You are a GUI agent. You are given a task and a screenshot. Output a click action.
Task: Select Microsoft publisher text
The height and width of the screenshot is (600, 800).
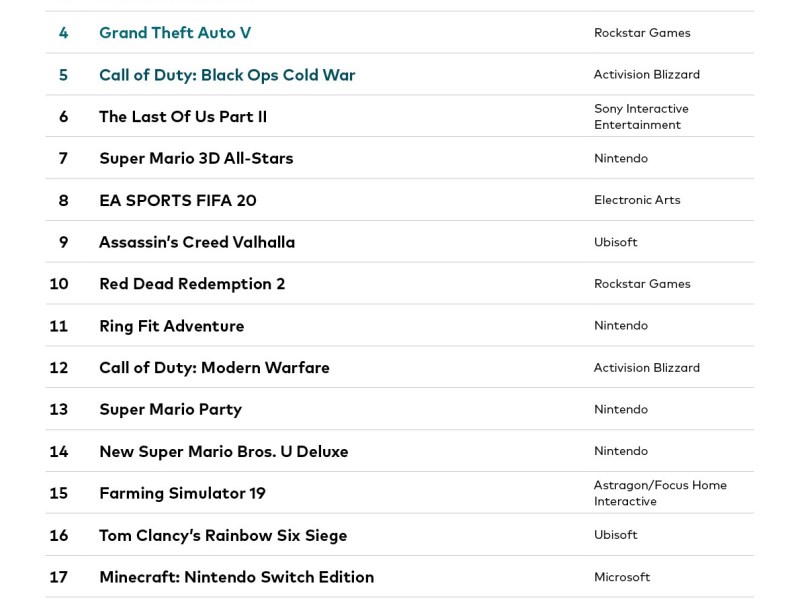coord(622,577)
